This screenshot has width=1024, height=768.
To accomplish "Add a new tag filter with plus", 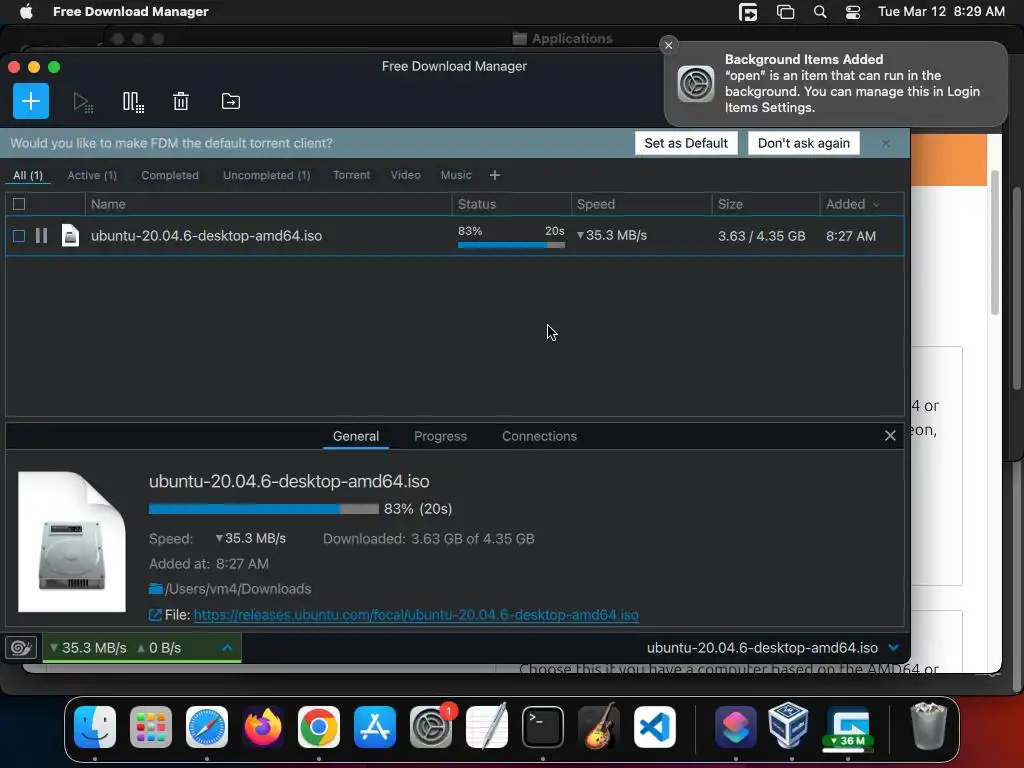I will pyautogui.click(x=494, y=175).
